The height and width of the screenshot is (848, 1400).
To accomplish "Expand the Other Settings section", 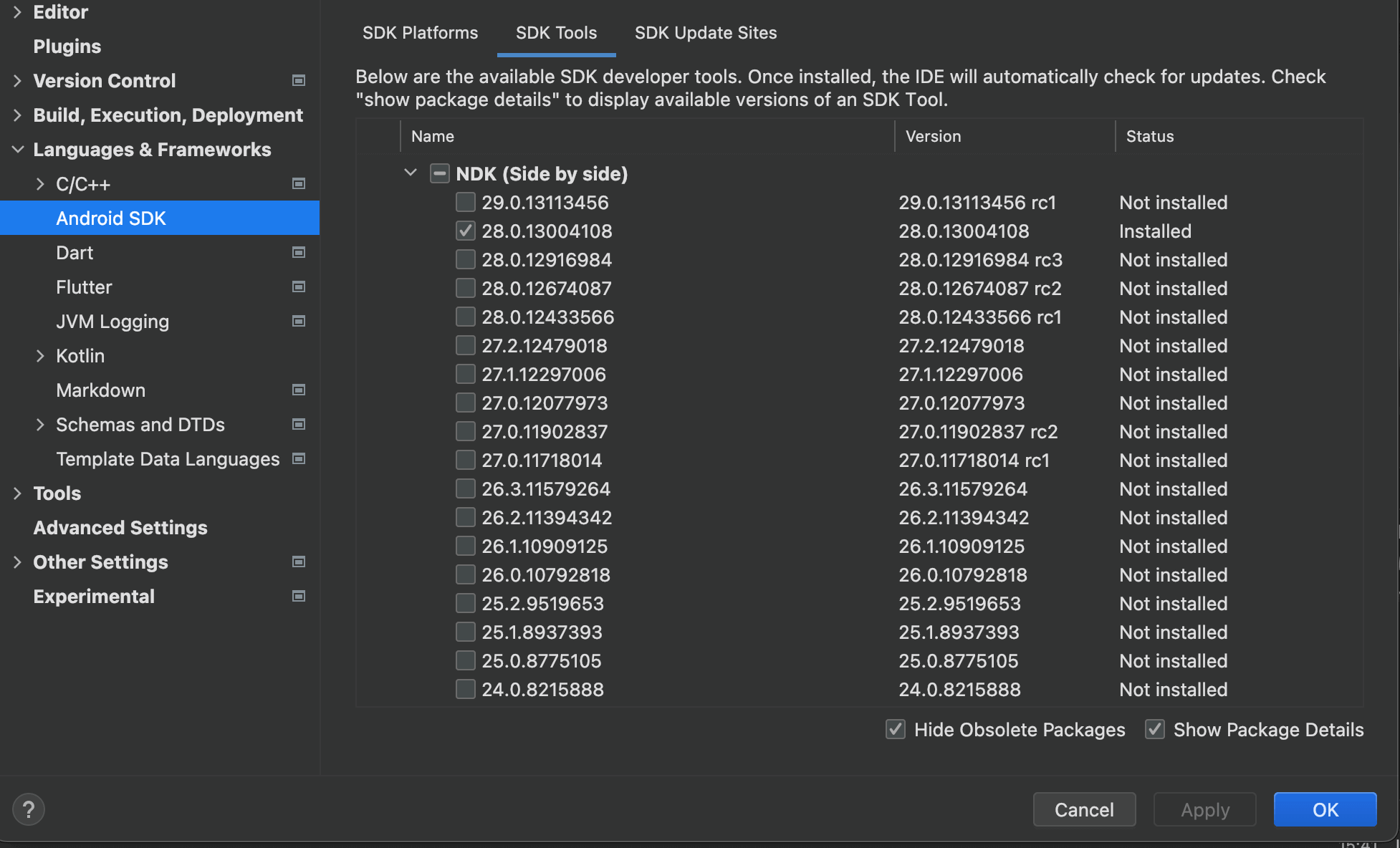I will [17, 562].
